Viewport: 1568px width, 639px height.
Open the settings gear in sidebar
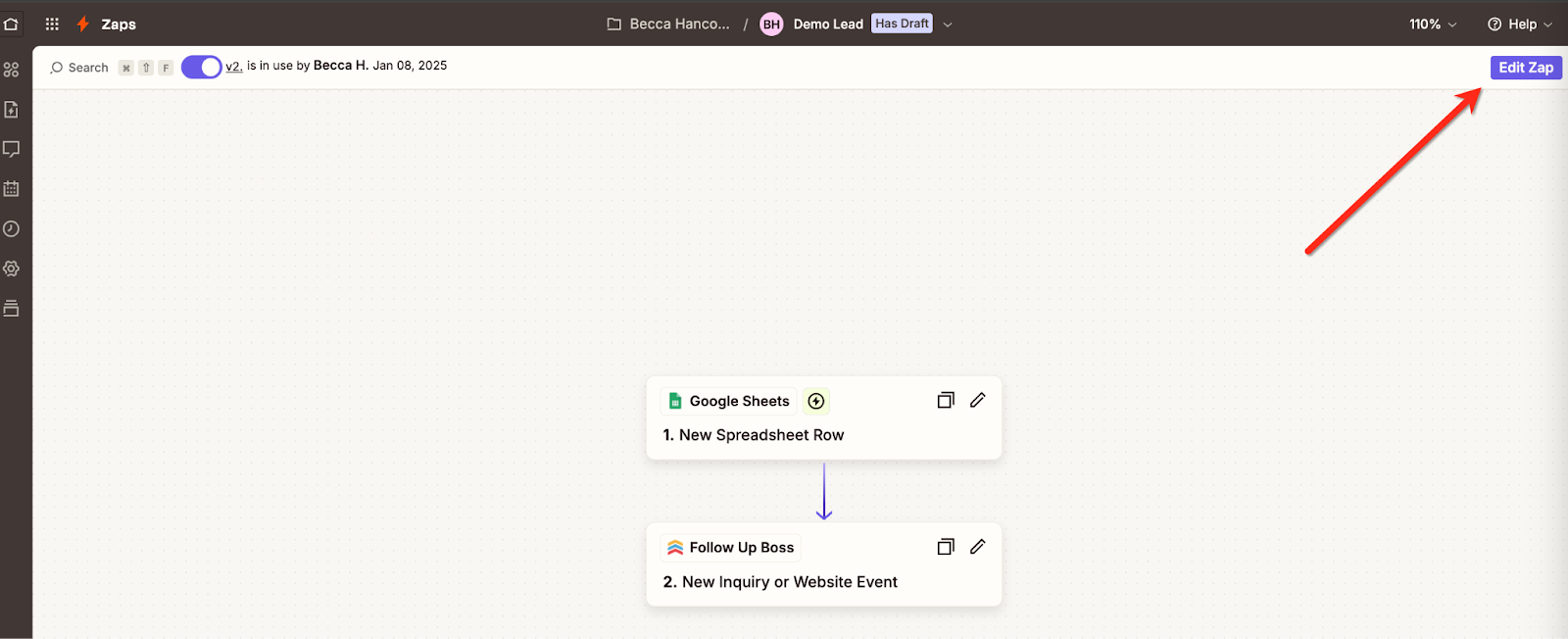coord(12,269)
